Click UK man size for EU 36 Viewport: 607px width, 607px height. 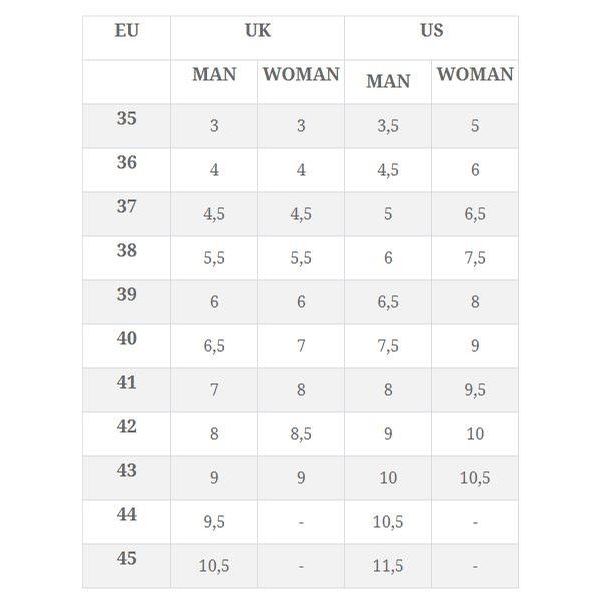(214, 170)
